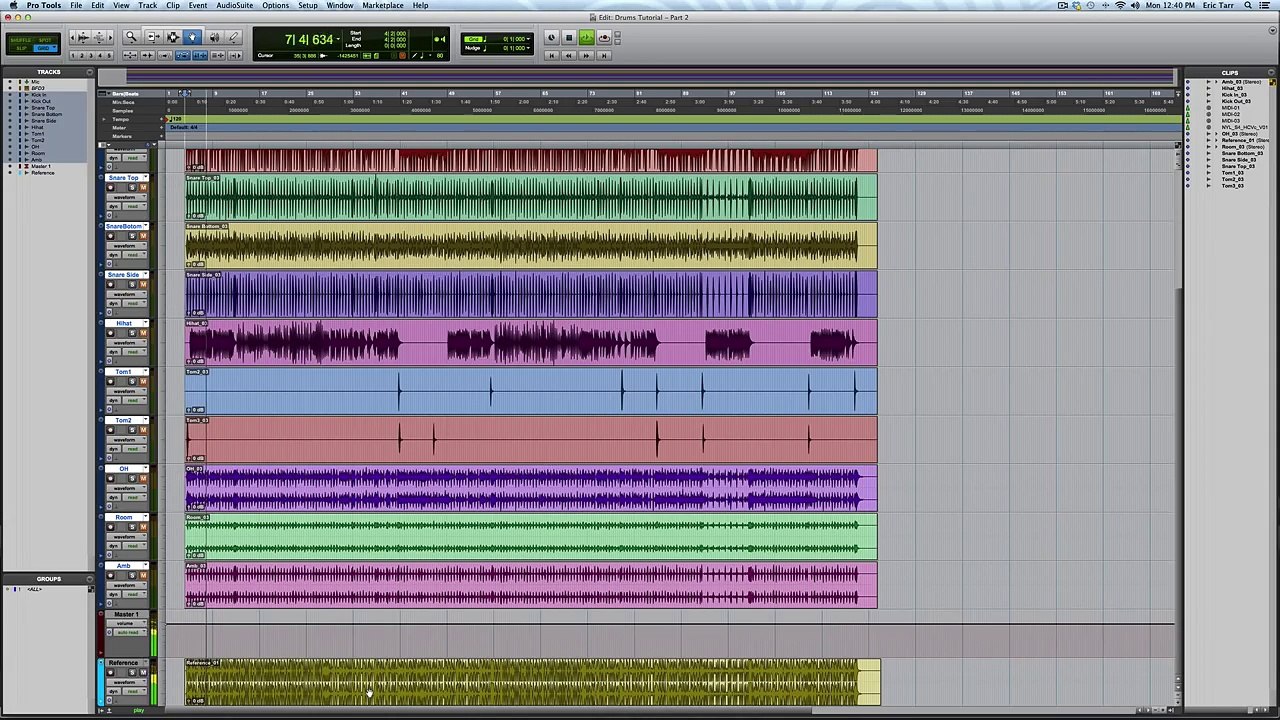1280x720 pixels.
Task: Record-enable the Hihat track
Action: 110,333
